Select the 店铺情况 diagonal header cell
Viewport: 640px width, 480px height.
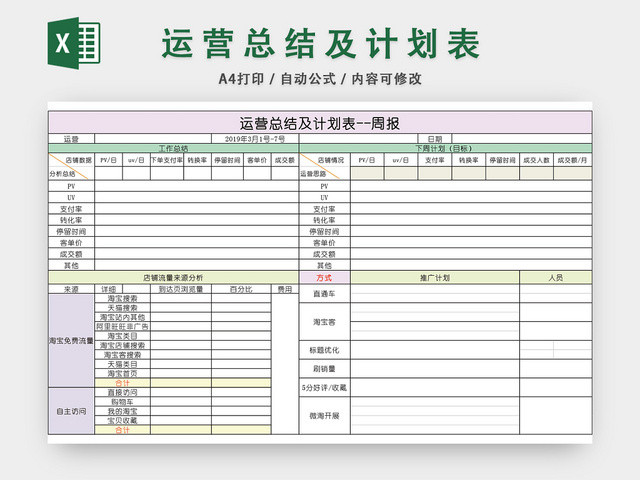click(x=325, y=167)
